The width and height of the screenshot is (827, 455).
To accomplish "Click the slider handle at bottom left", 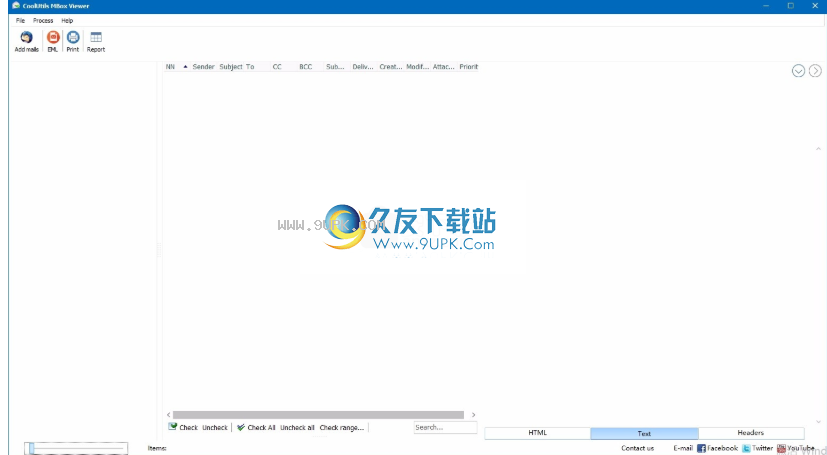I will (x=32, y=448).
